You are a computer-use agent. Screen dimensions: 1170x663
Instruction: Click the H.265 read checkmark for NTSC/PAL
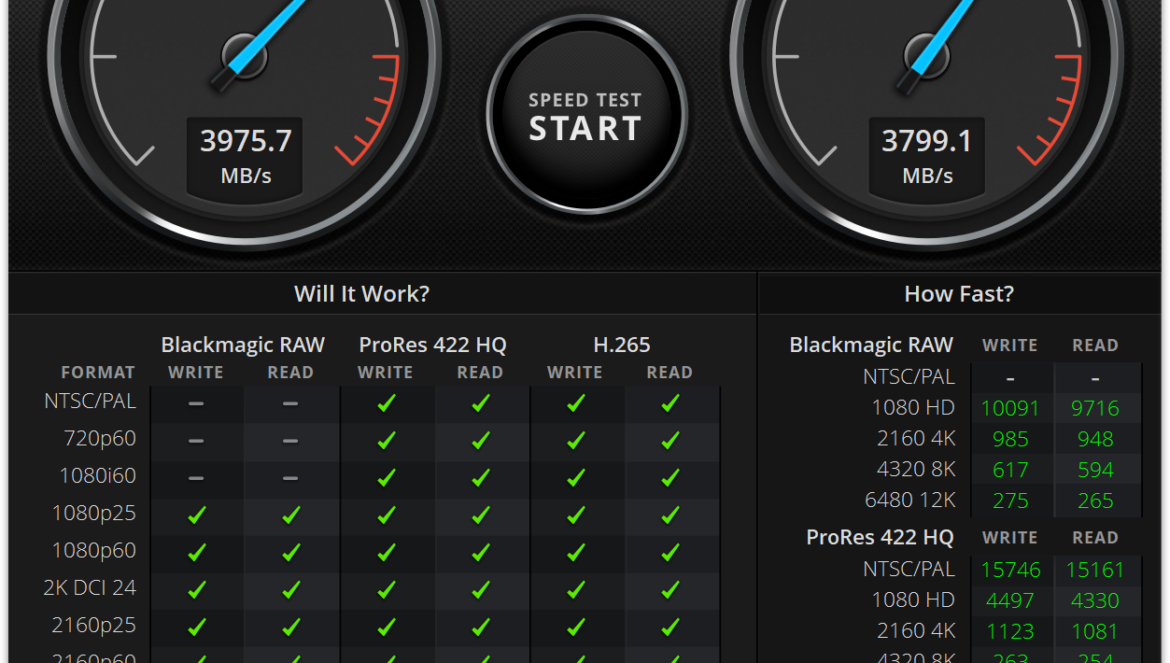pos(670,403)
